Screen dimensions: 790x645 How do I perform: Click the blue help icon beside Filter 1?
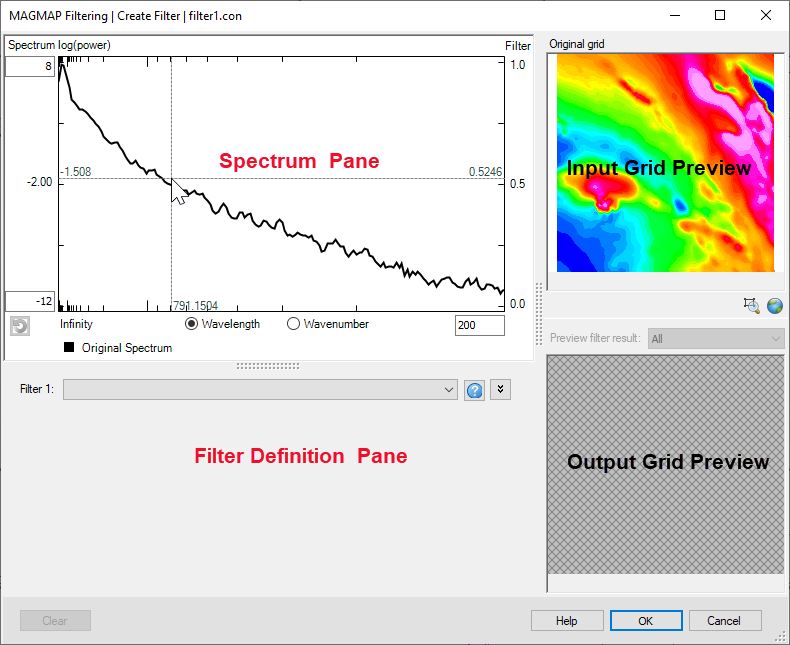coord(475,390)
